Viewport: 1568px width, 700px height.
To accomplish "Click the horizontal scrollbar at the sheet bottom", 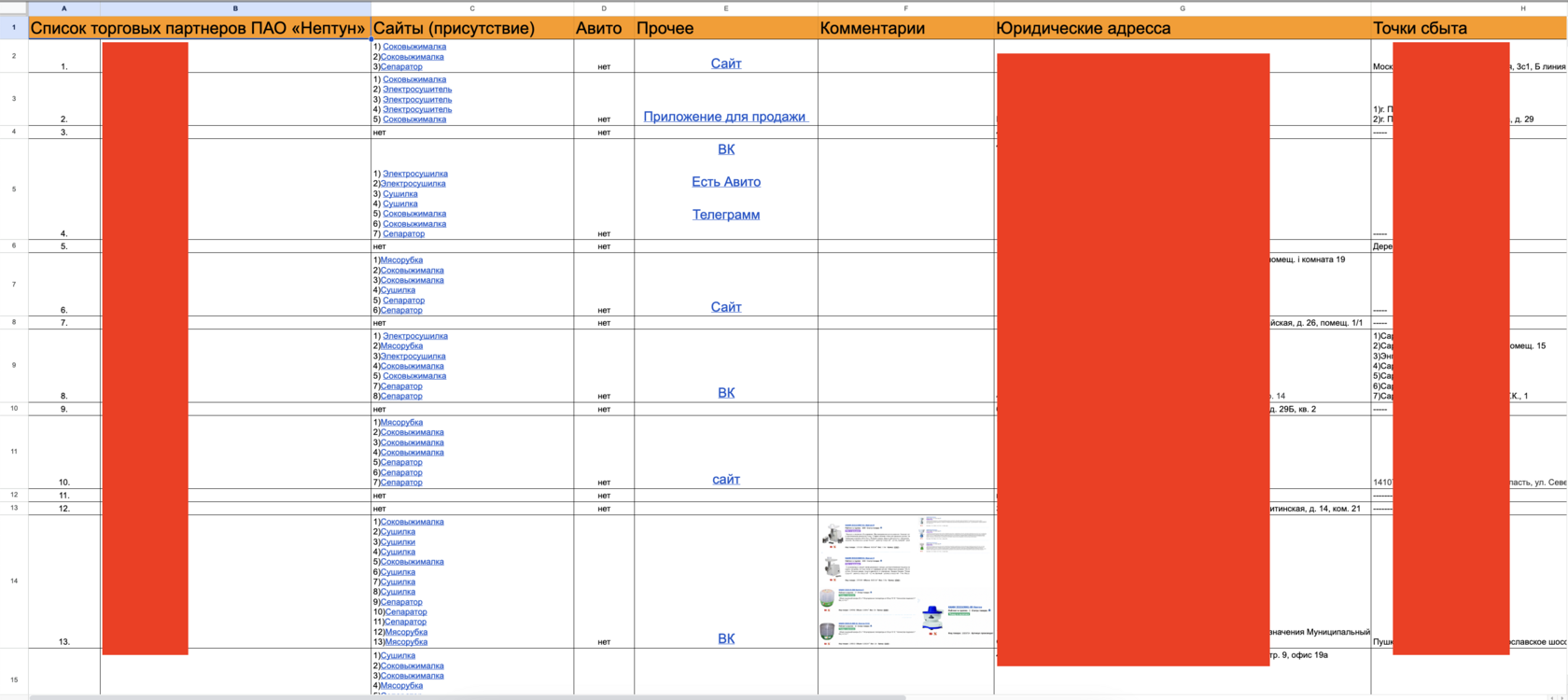I will 467,697.
